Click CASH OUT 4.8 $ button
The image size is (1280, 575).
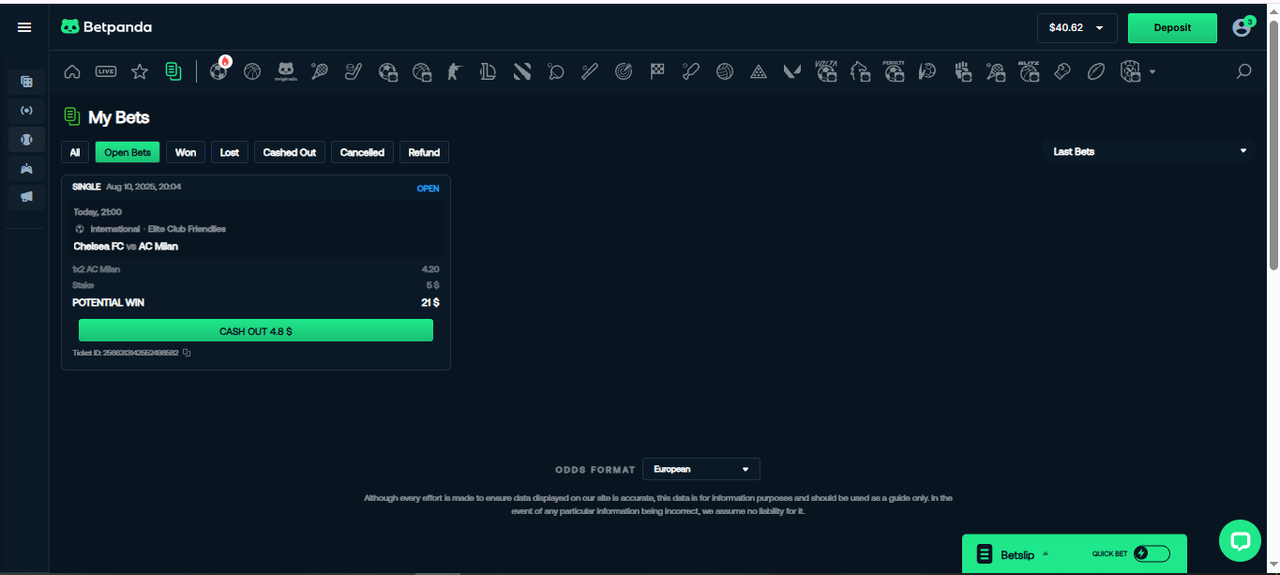coord(256,331)
